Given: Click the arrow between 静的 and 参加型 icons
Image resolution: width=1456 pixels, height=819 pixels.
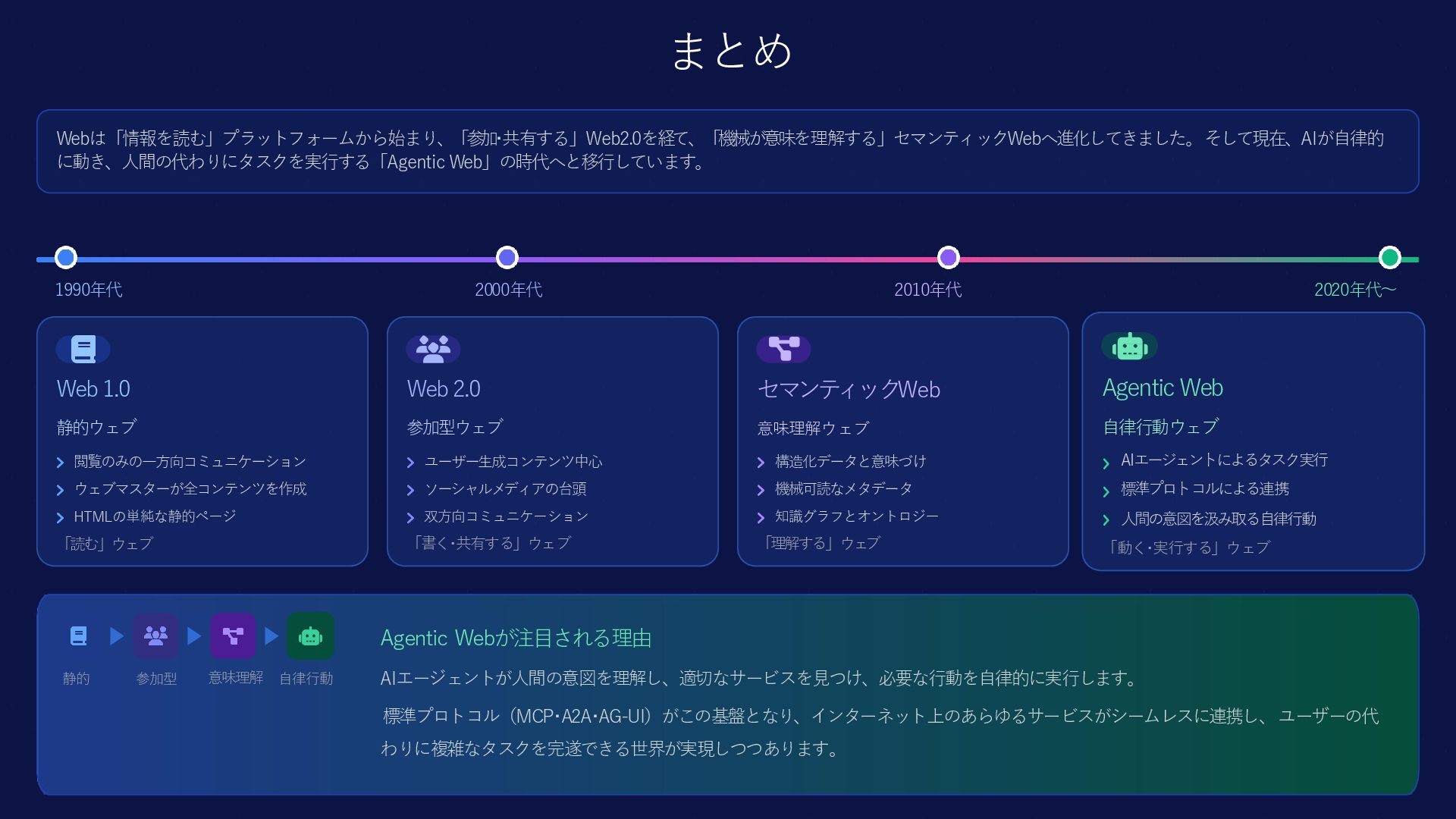Looking at the screenshot, I should pyautogui.click(x=116, y=635).
